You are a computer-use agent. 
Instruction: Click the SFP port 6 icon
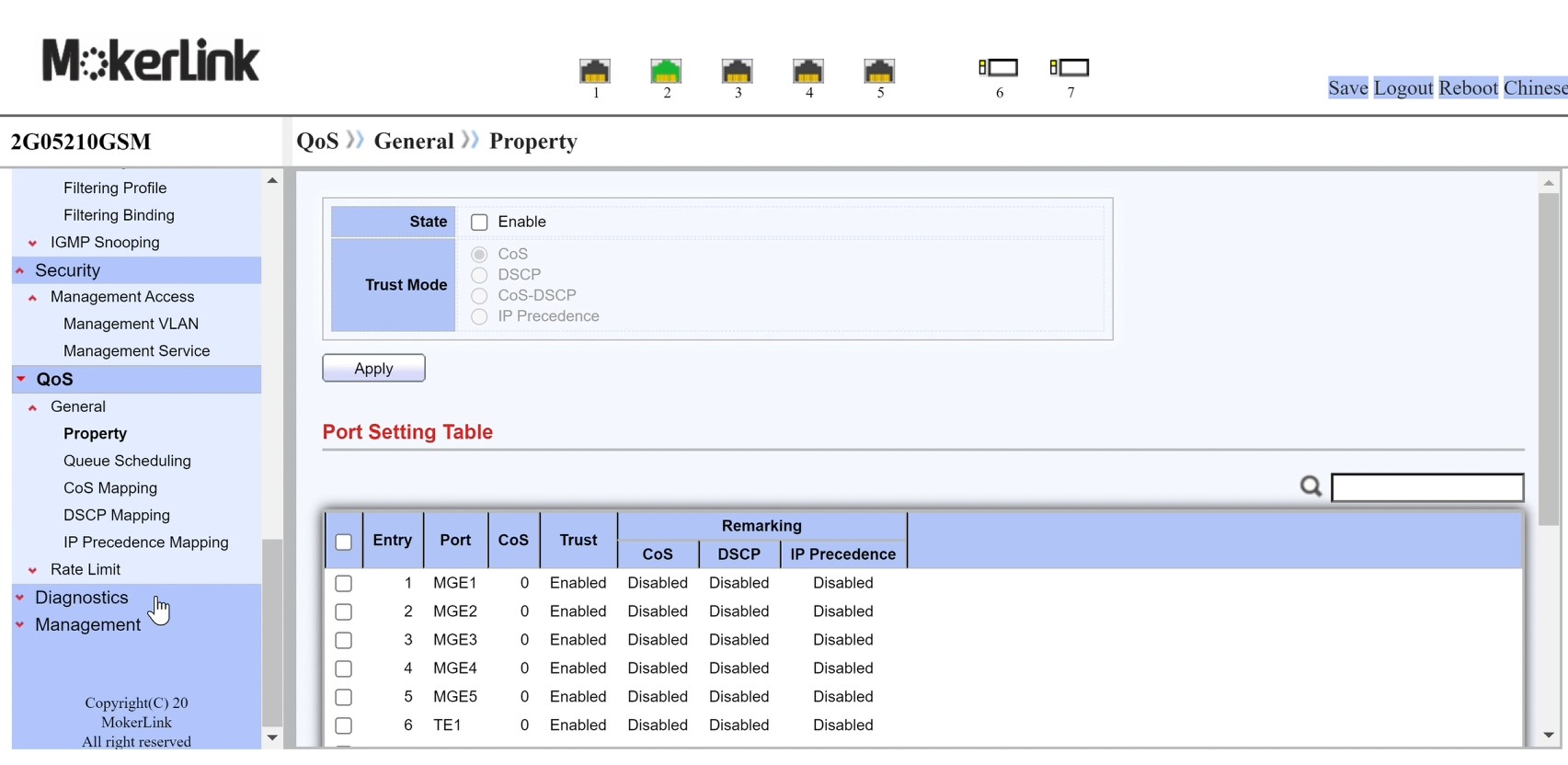click(999, 68)
